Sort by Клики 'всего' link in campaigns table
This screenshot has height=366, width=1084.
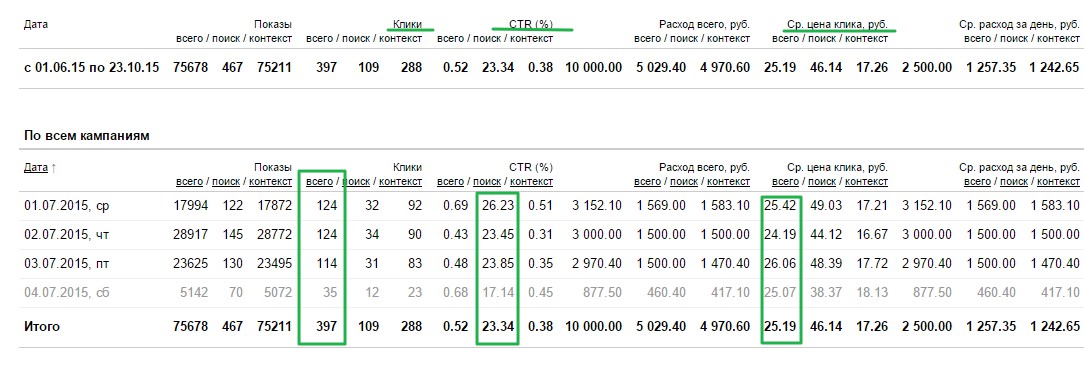[x=319, y=181]
